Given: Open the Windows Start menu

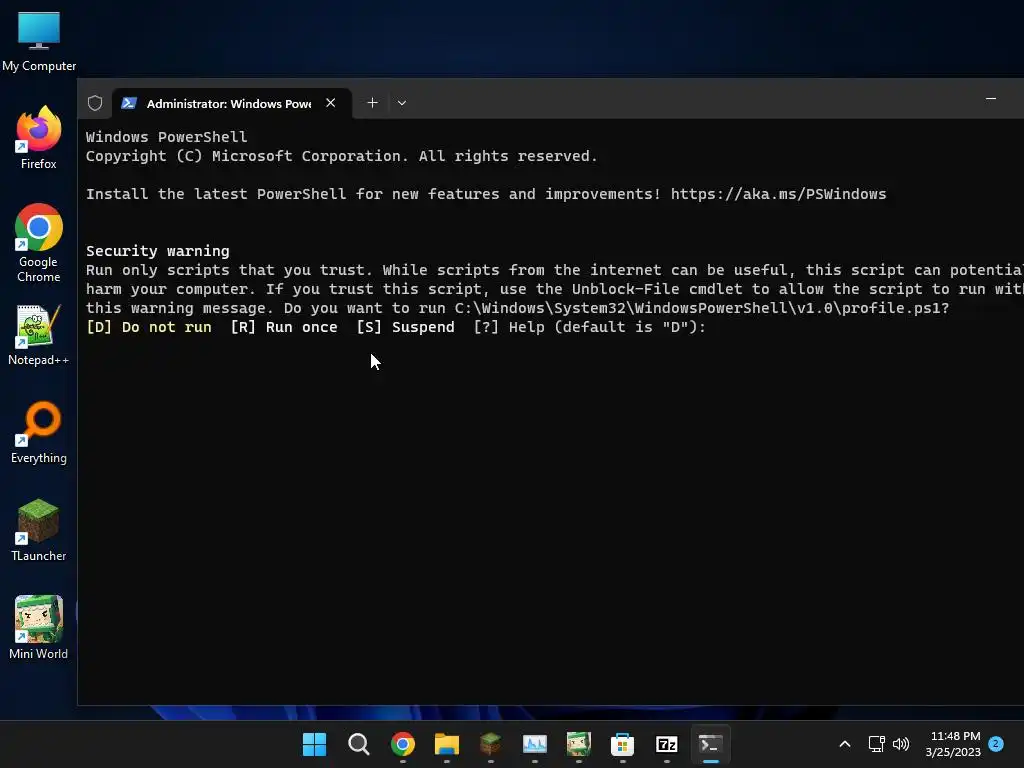Looking at the screenshot, I should tap(314, 744).
